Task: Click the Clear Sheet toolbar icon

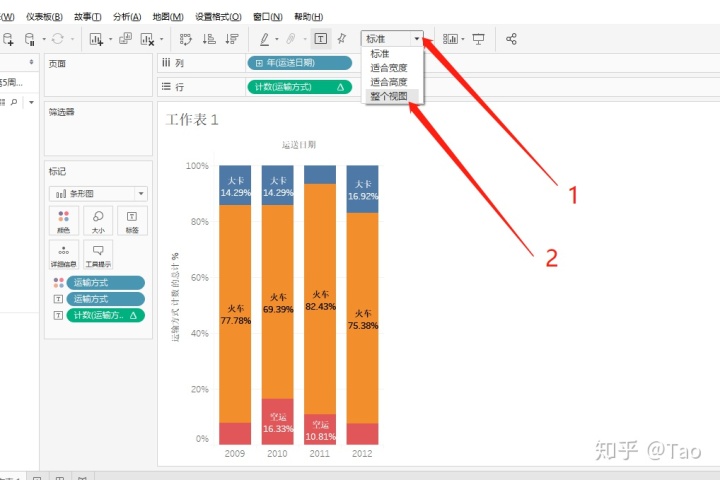Action: 147,40
